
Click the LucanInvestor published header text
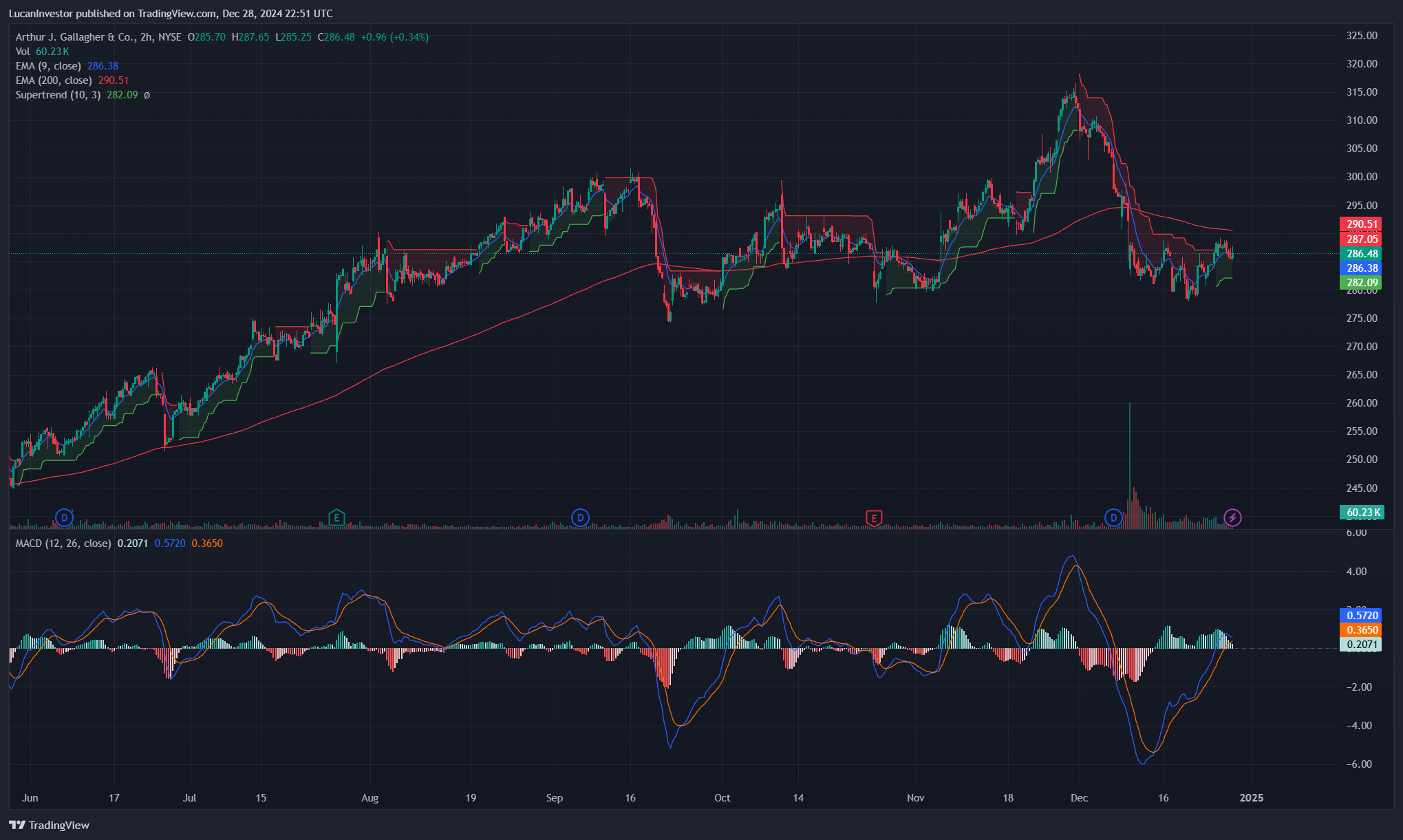171,14
